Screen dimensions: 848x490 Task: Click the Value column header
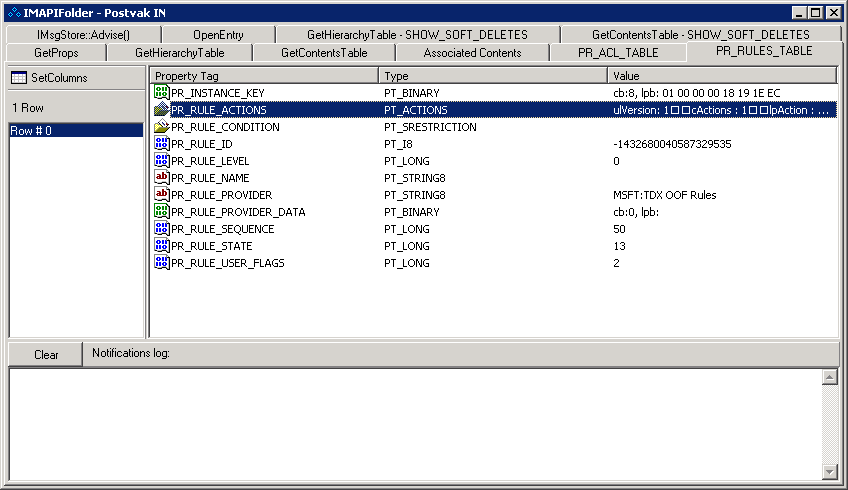[722, 76]
